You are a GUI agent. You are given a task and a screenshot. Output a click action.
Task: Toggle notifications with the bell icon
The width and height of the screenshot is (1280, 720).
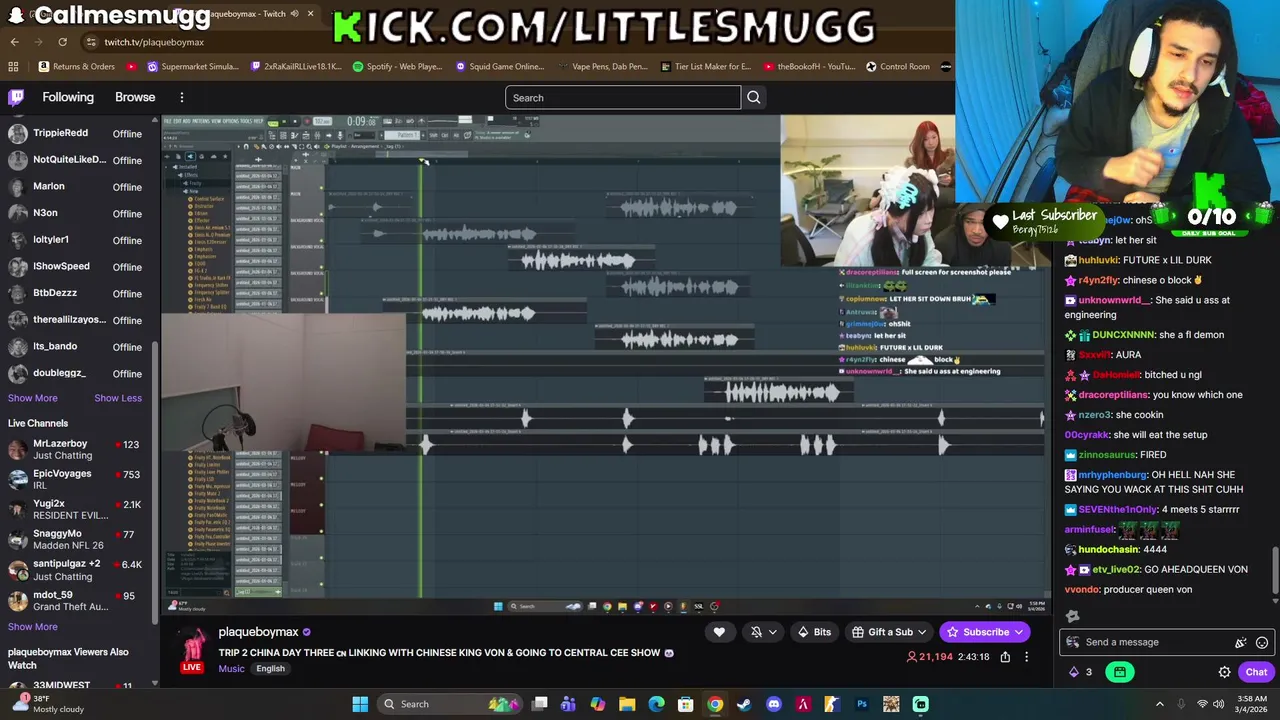tap(763, 632)
